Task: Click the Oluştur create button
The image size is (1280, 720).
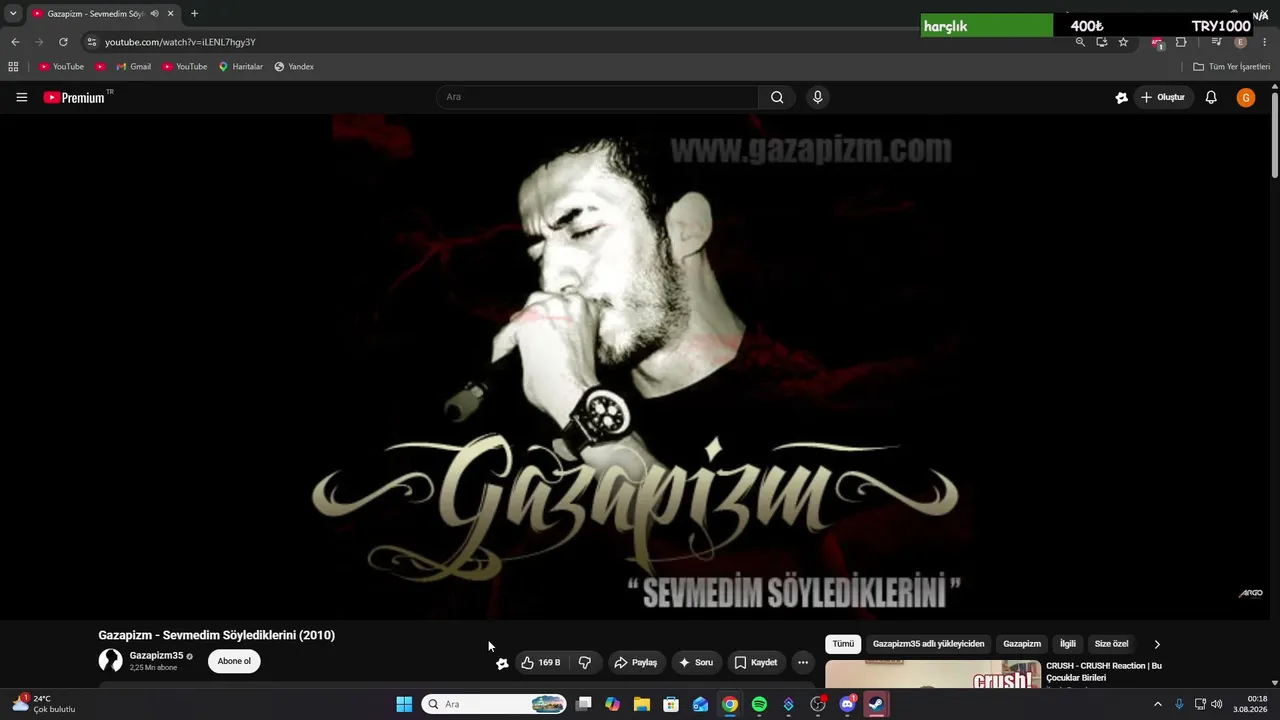Action: 1163,97
